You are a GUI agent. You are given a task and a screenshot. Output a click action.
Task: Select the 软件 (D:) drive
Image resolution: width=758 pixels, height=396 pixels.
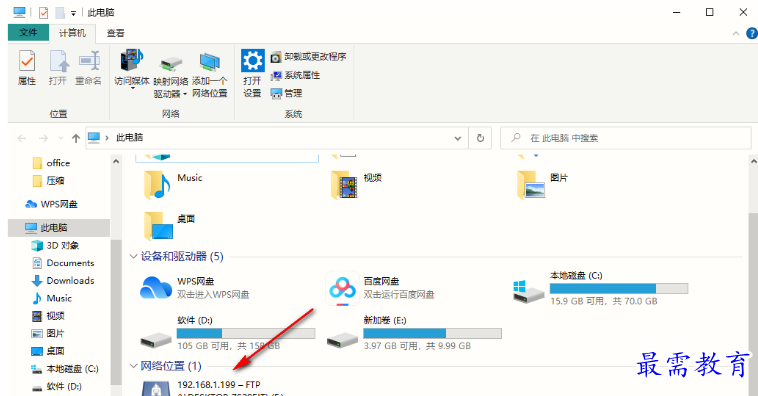pos(227,333)
